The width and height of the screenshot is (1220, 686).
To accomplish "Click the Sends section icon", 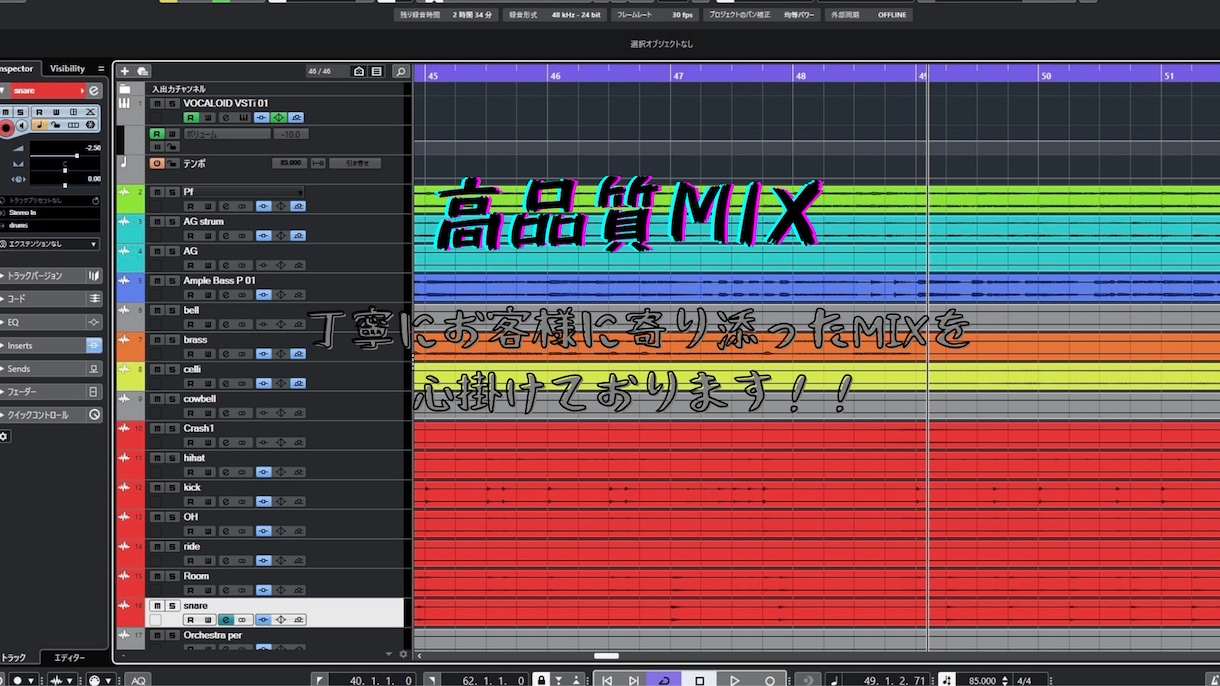I will click(94, 368).
